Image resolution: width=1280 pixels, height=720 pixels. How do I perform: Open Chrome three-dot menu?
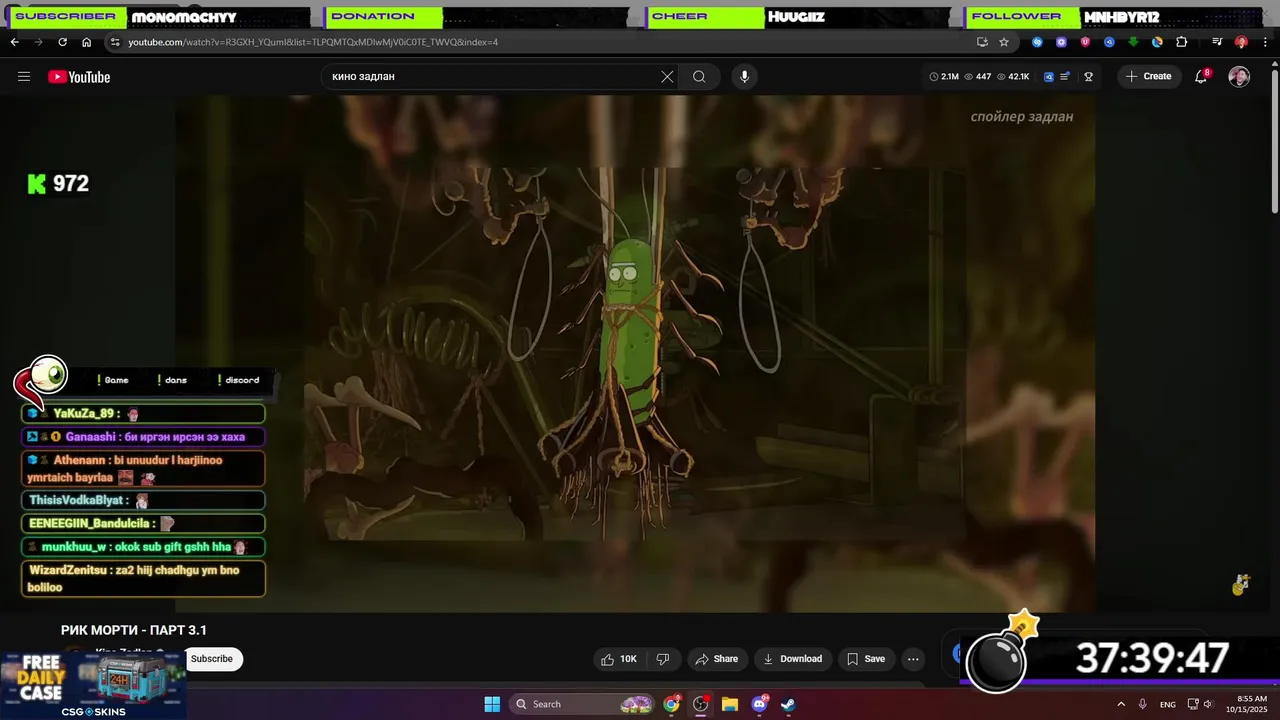1265,42
